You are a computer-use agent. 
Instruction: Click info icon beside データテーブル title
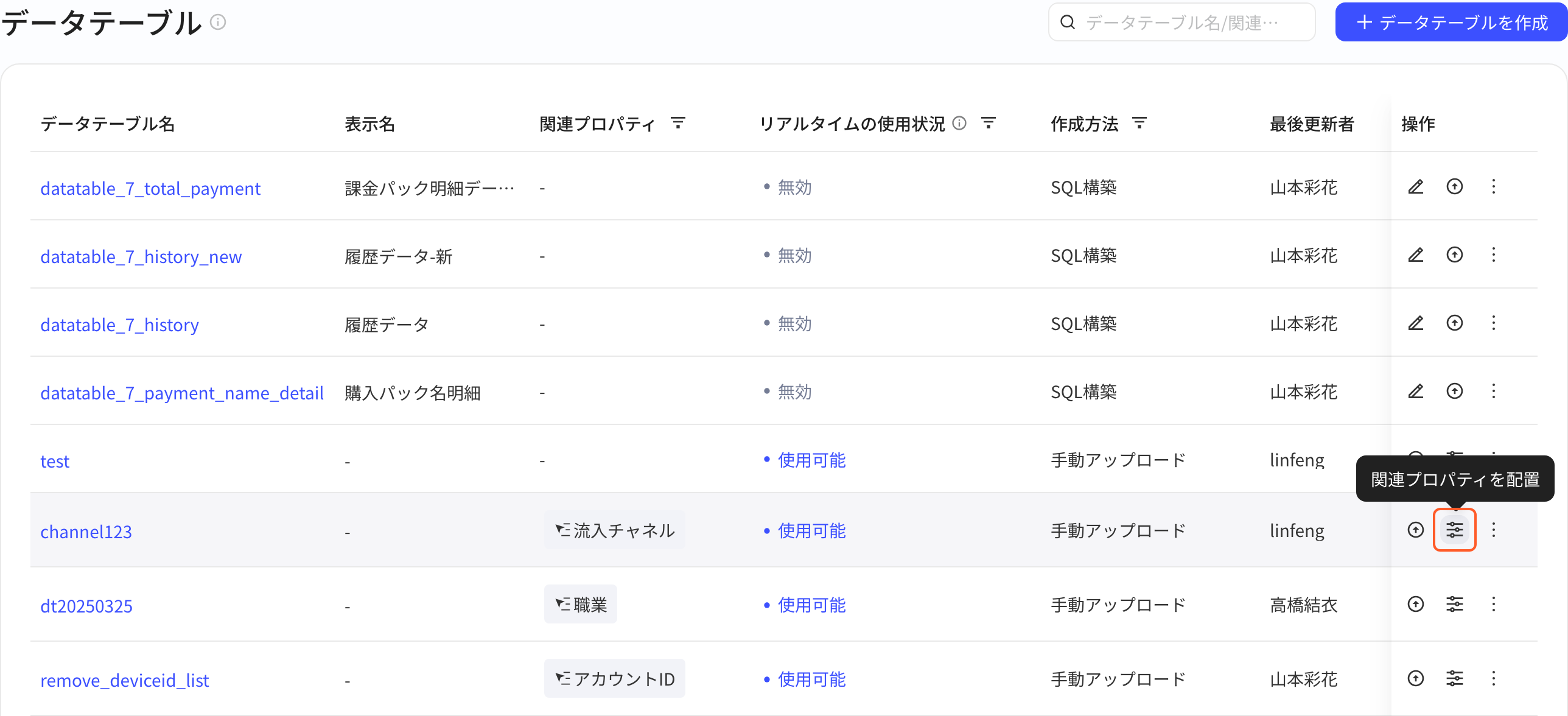[218, 23]
